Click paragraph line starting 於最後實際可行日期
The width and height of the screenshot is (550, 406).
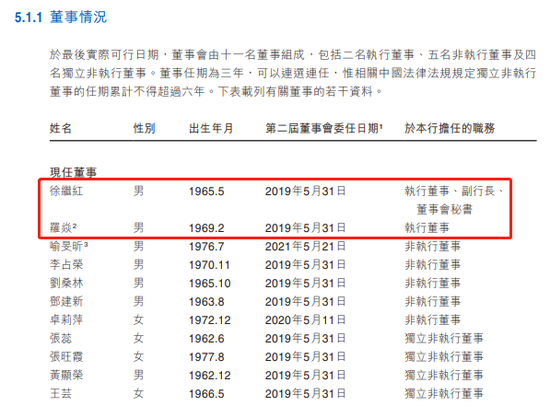293,55
